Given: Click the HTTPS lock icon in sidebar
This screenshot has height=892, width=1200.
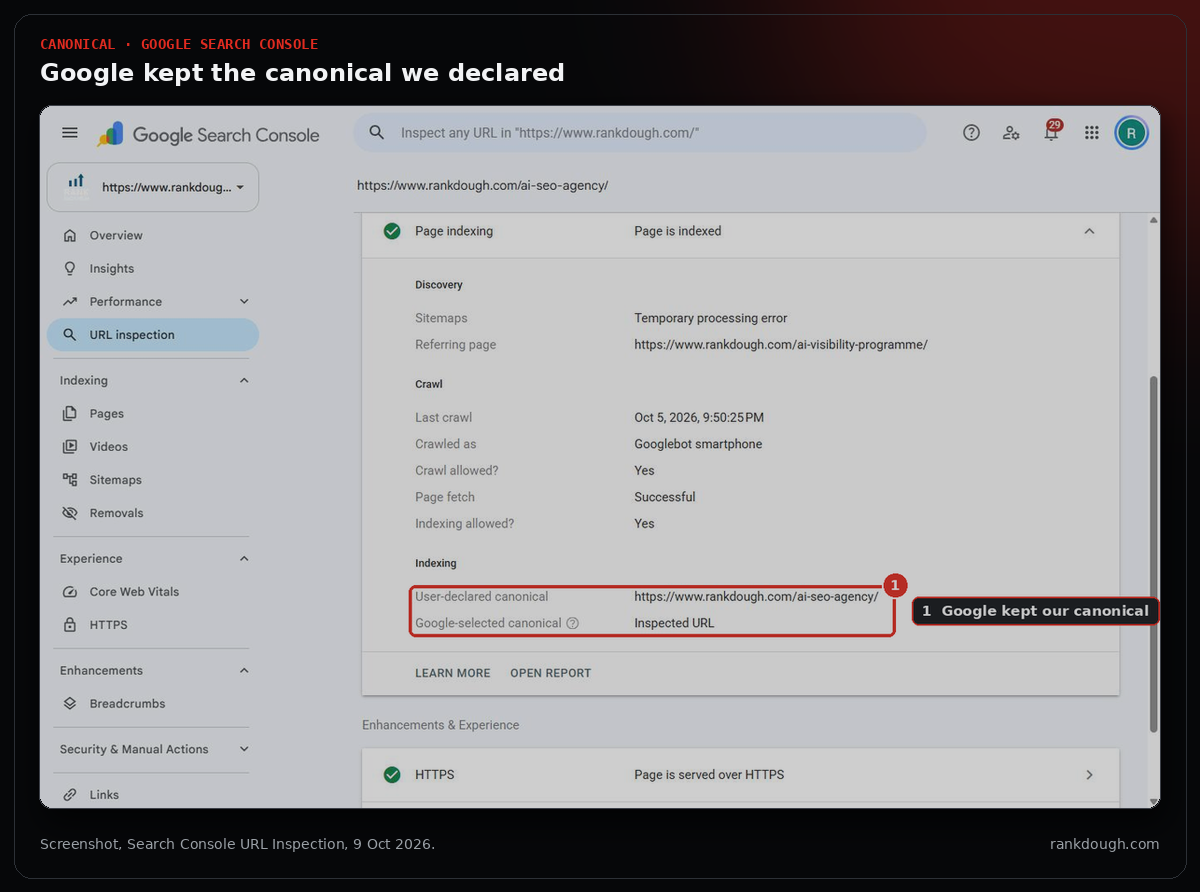Looking at the screenshot, I should (x=70, y=625).
